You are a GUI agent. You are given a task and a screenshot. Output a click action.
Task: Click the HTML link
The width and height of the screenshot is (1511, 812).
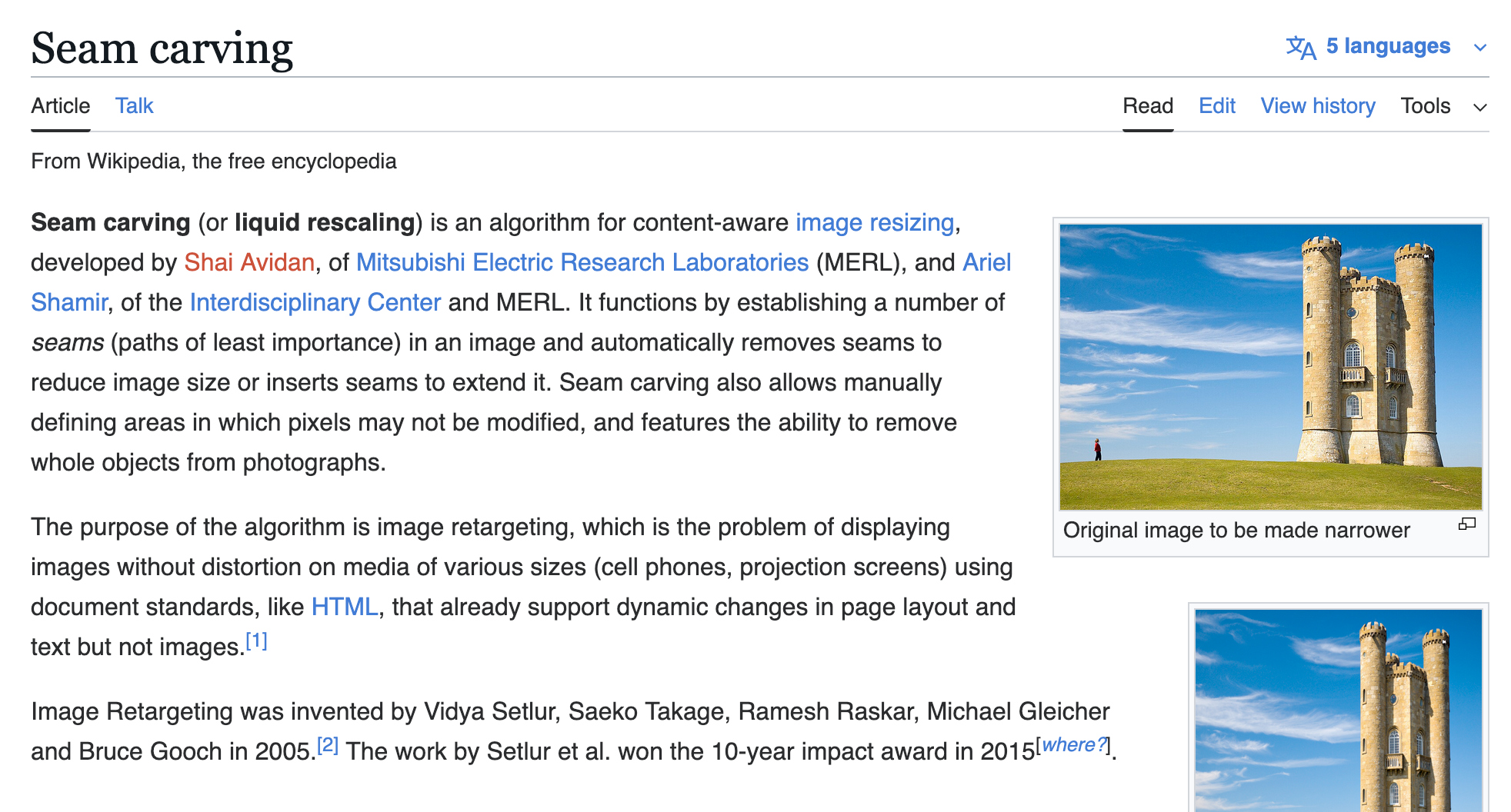(x=344, y=607)
